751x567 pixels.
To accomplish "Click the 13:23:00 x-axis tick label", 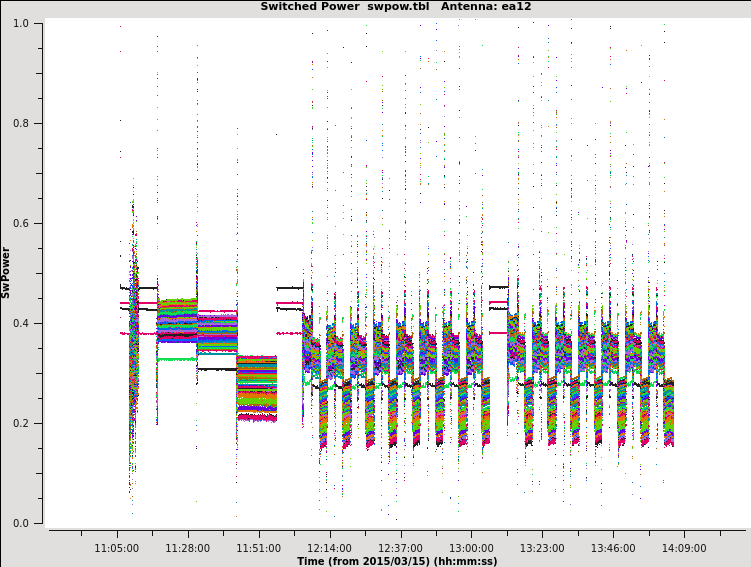I will click(x=542, y=548).
